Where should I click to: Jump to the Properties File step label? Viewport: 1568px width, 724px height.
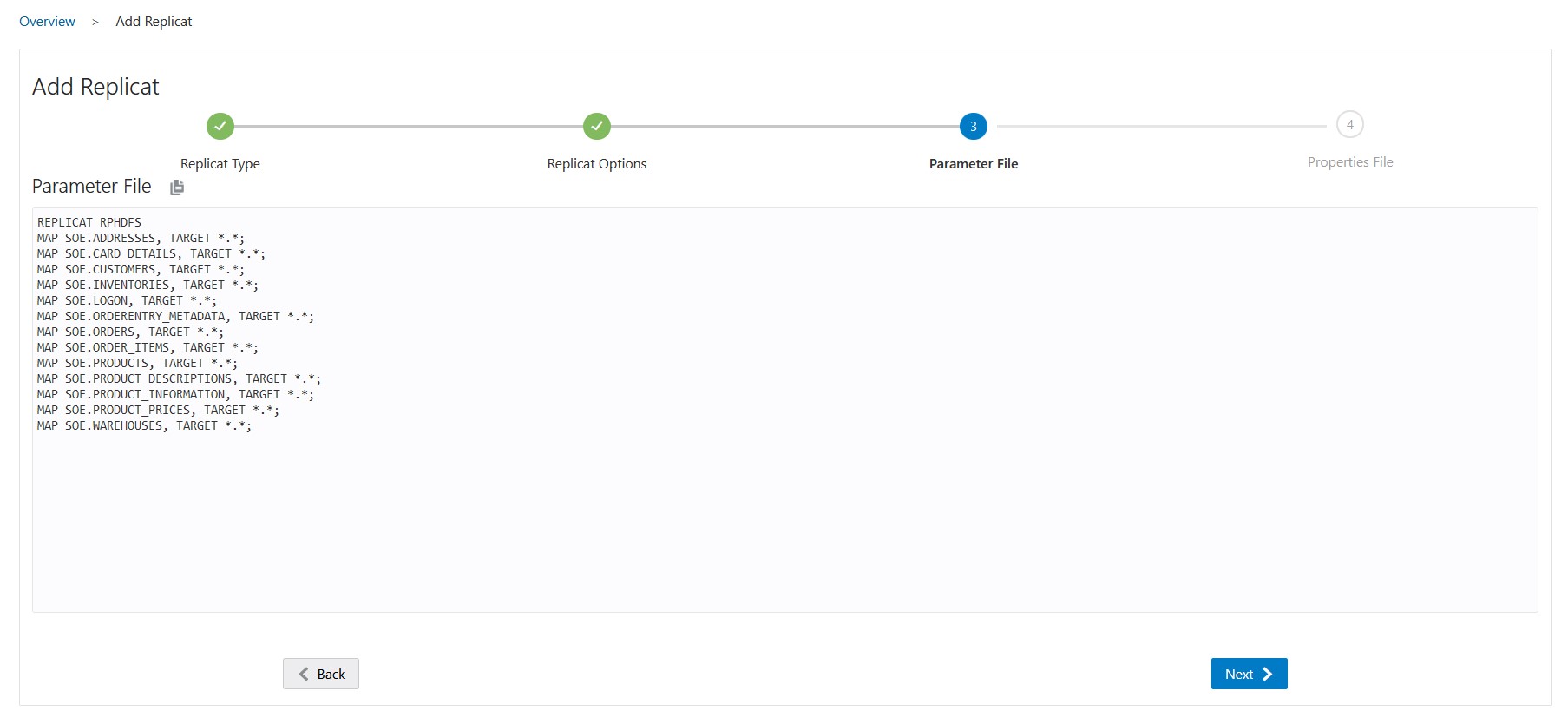tap(1349, 162)
